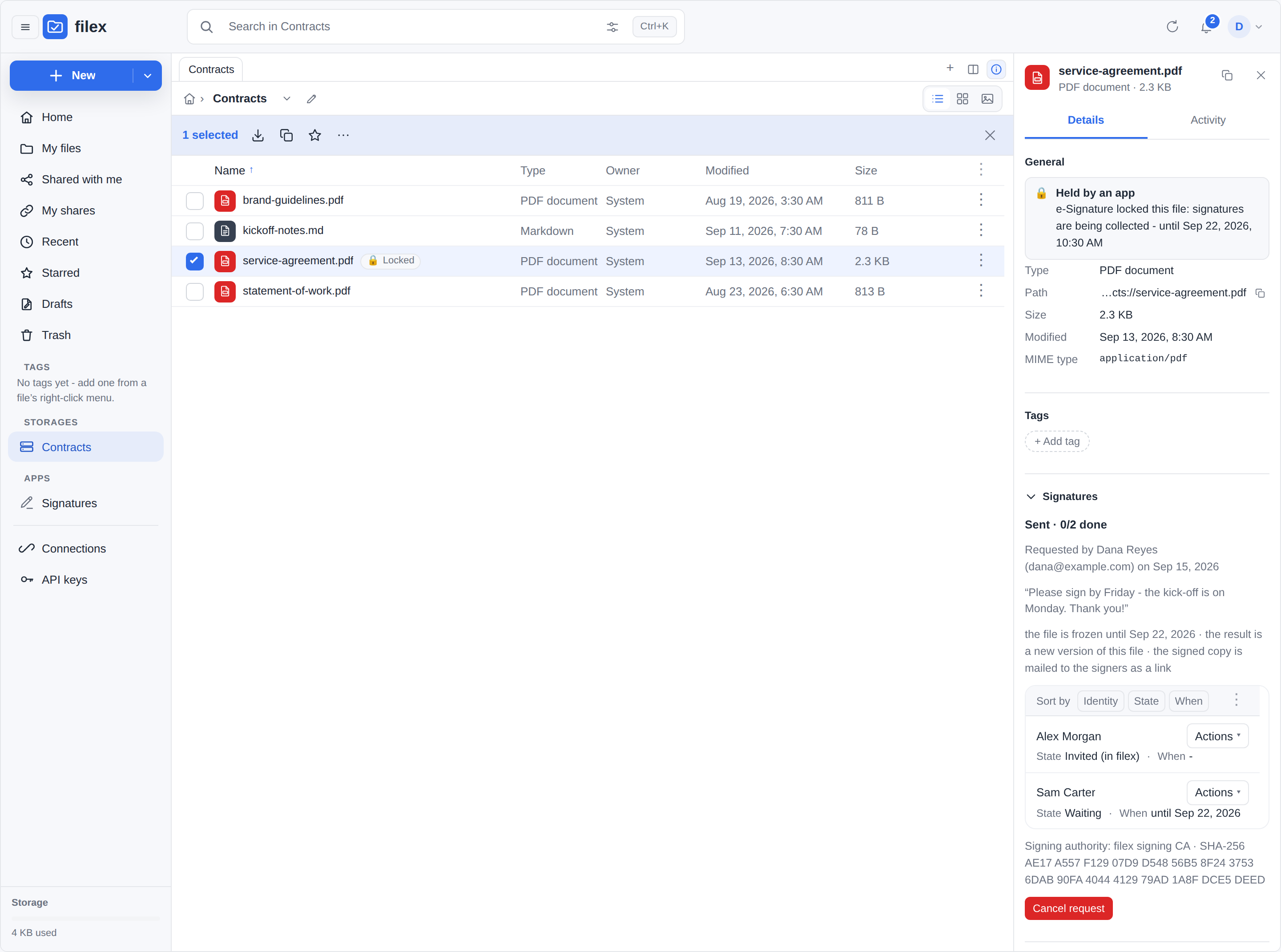
Task: Collapse the sidebar with hamburger icon
Action: pyautogui.click(x=25, y=27)
